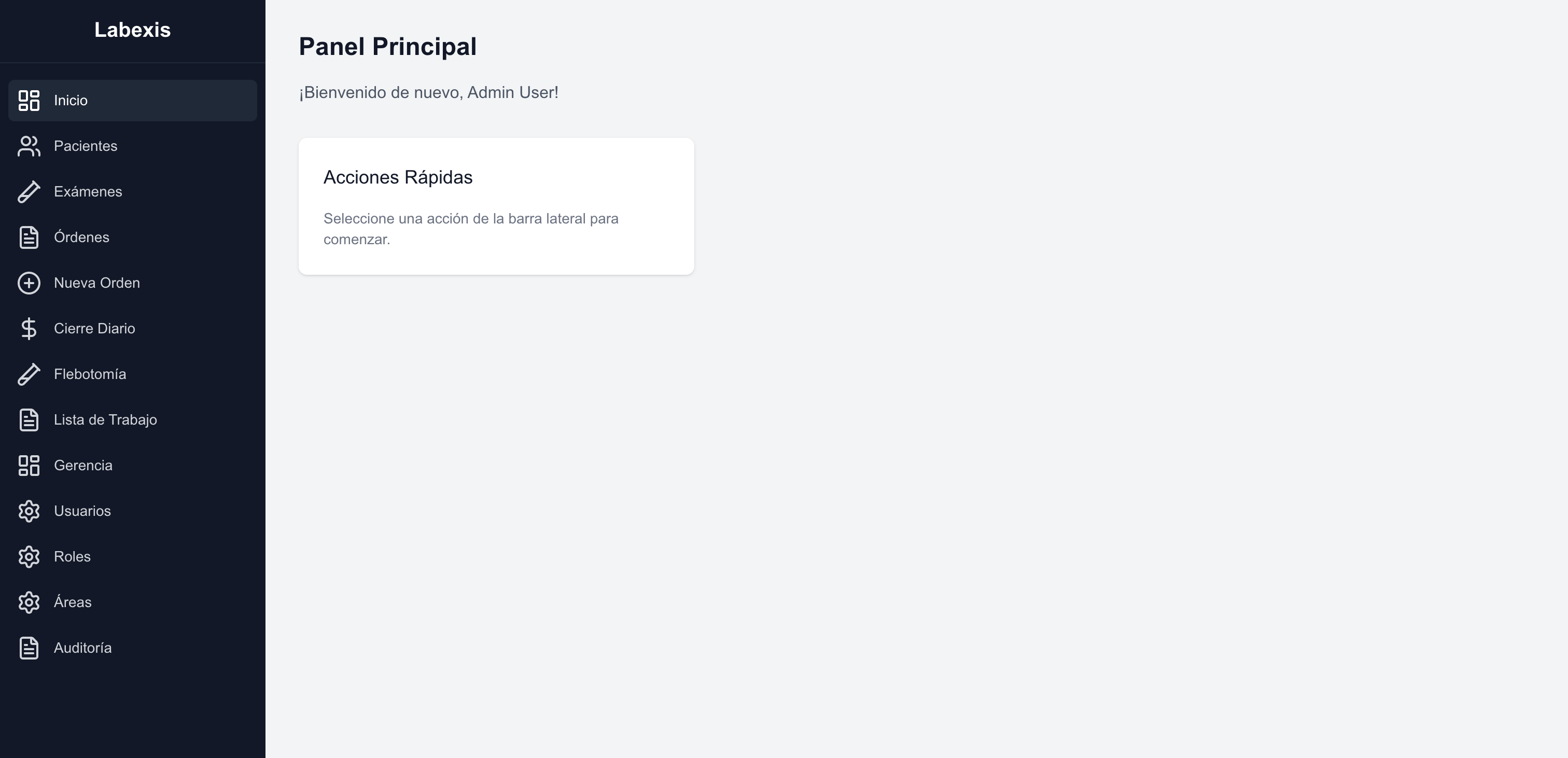Select the Inicio menu entry

(71, 101)
